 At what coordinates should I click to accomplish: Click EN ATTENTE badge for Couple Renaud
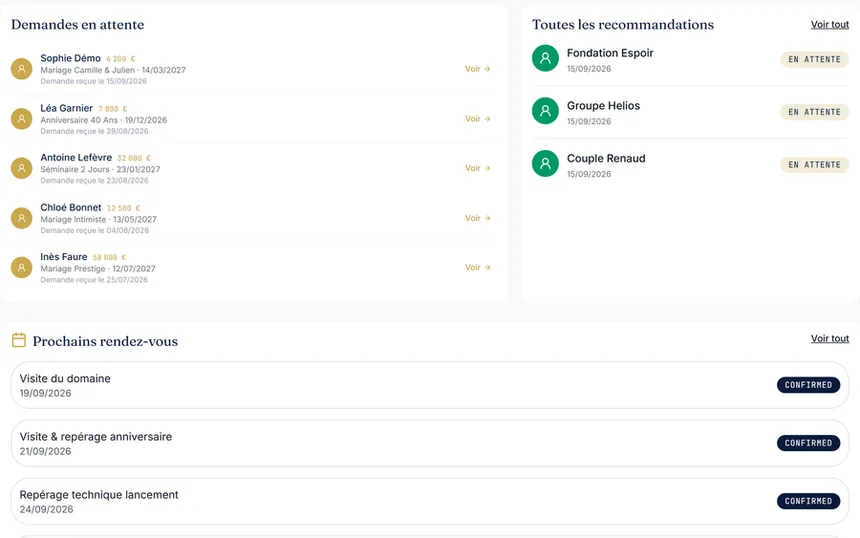(814, 165)
